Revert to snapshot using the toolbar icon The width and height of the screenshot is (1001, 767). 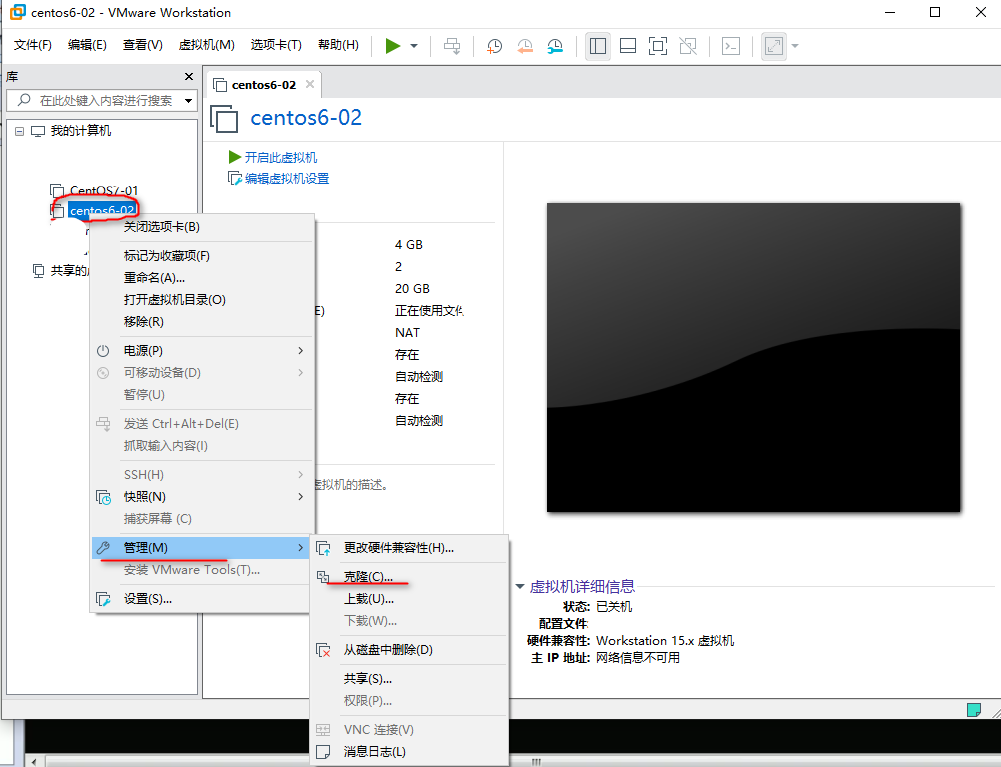coord(525,46)
